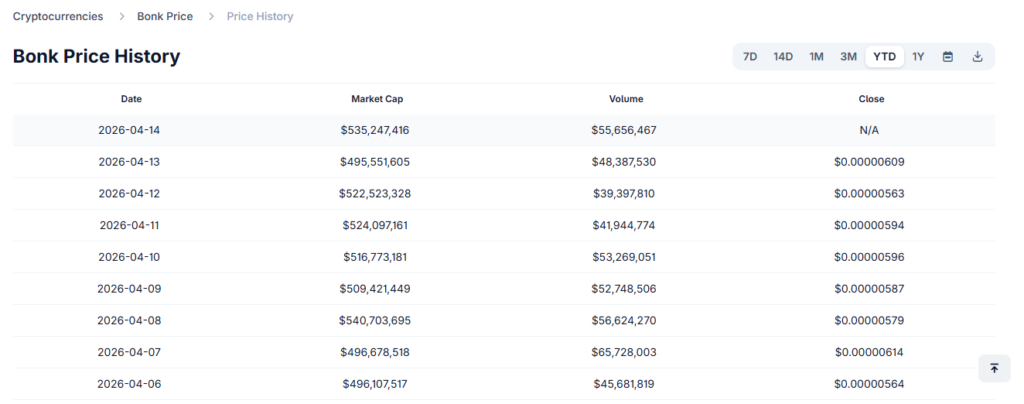The width and height of the screenshot is (1024, 404).
Task: Click the $0.00000609 close price
Action: (870, 162)
